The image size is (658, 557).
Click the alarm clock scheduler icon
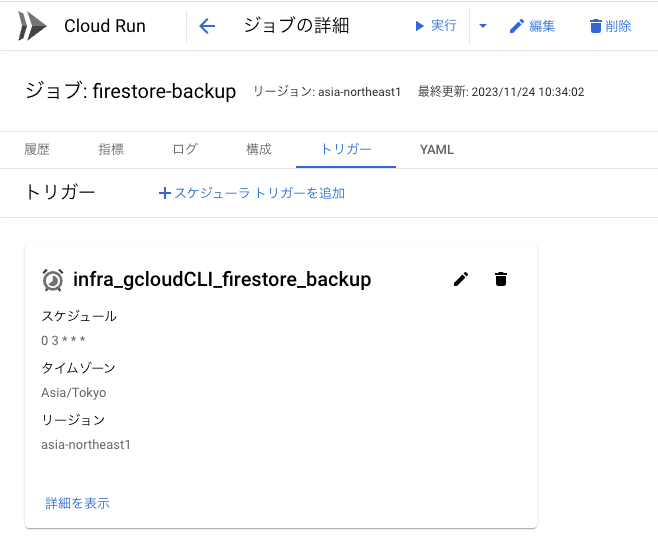pos(53,280)
